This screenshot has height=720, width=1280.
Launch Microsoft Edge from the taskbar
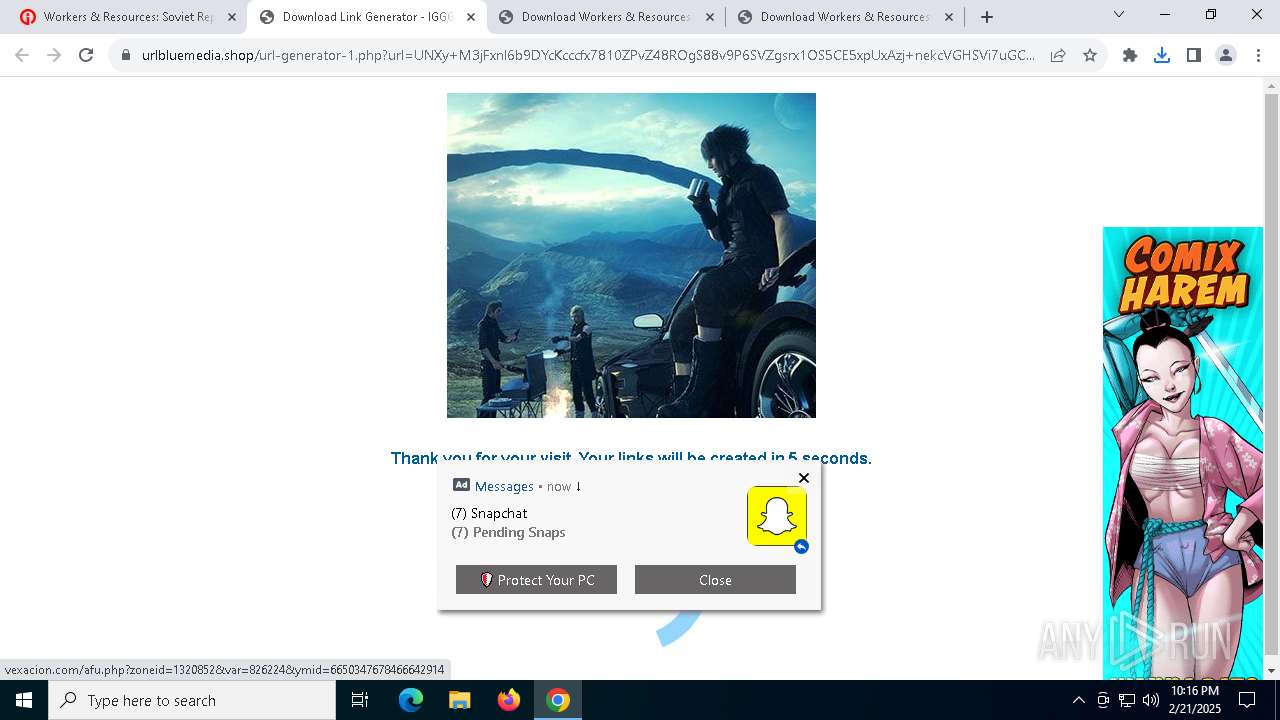[x=411, y=700]
